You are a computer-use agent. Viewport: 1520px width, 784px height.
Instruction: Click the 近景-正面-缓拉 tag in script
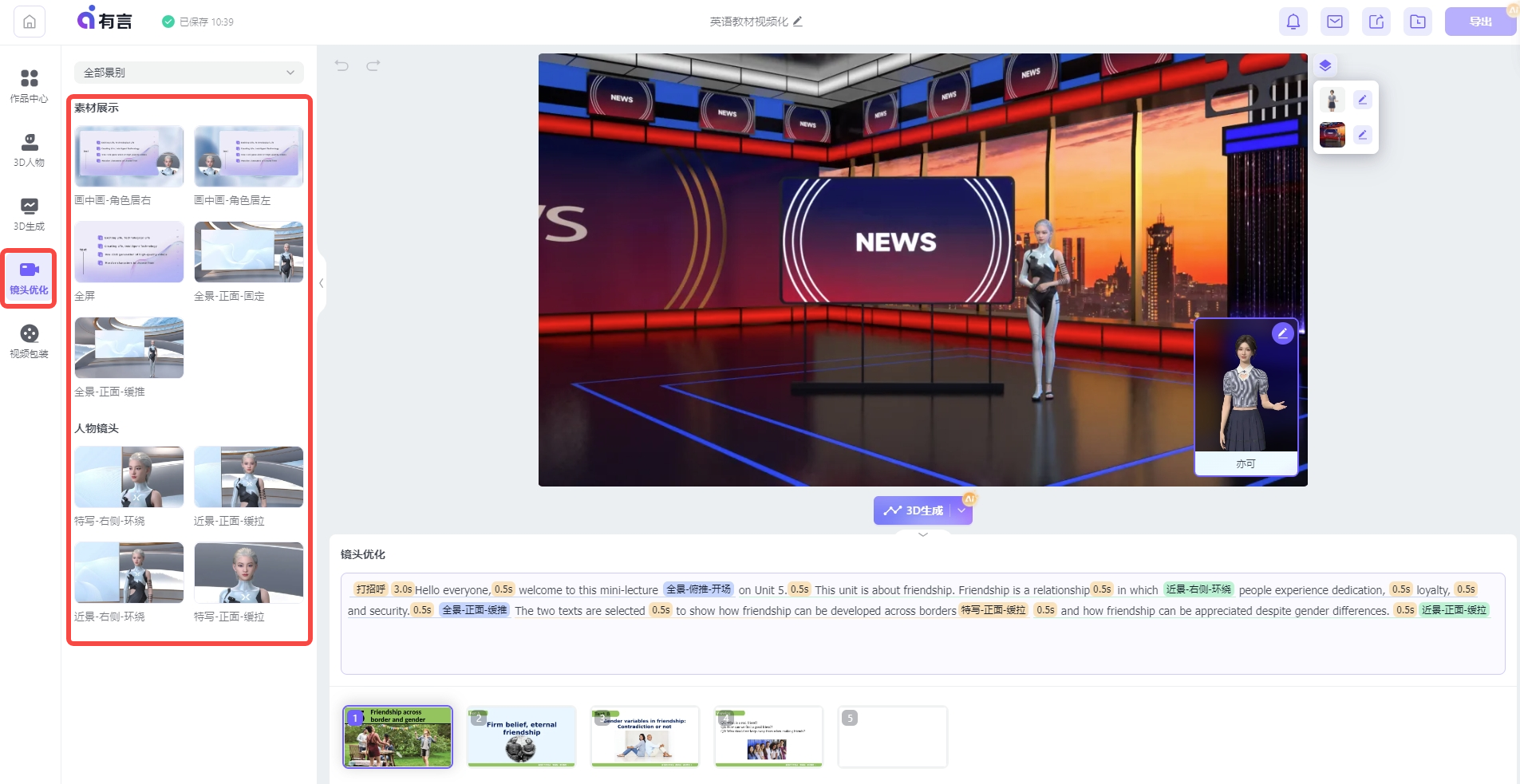1454,610
